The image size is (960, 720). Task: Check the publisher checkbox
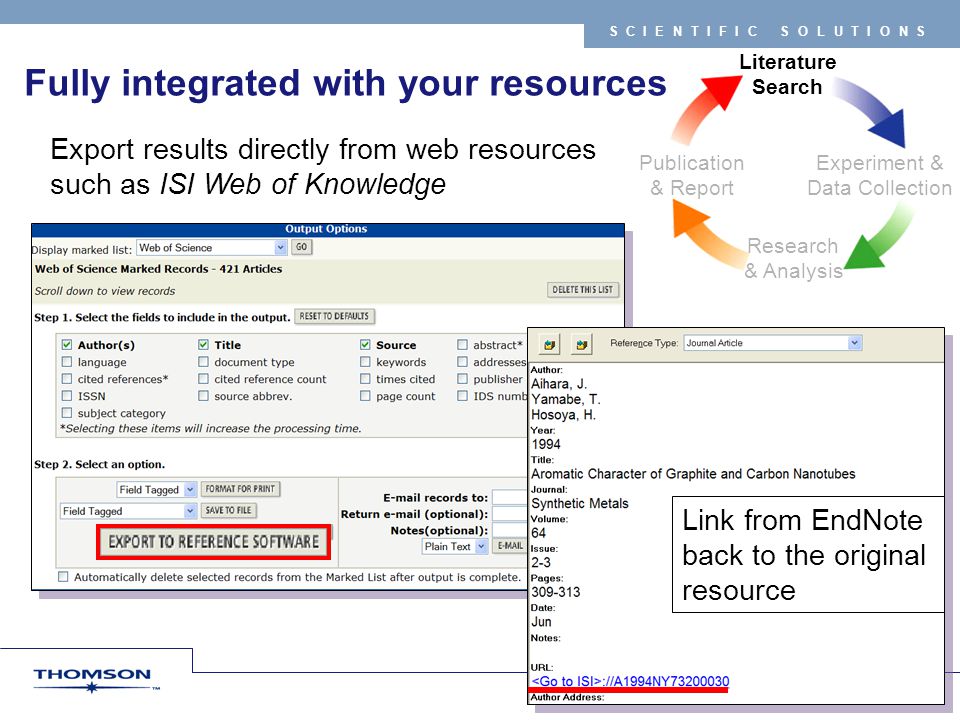[462, 379]
